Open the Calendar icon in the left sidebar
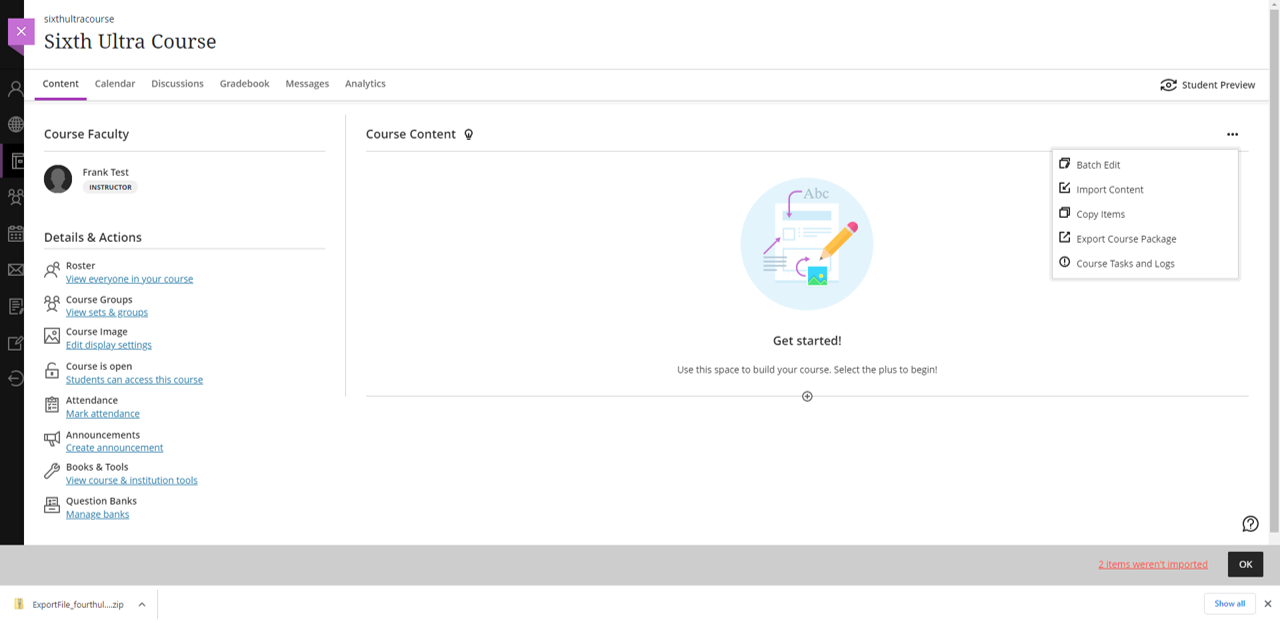This screenshot has height=623, width=1280. coord(15,233)
